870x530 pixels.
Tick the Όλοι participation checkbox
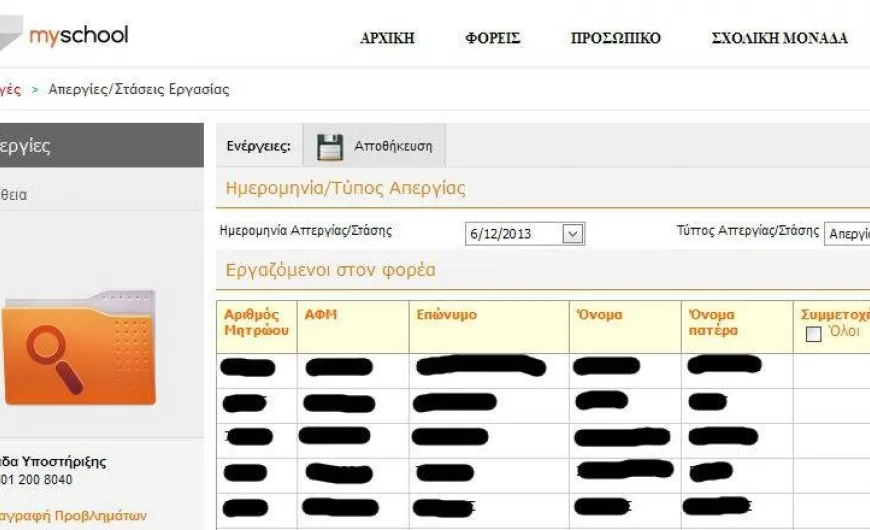[813, 334]
